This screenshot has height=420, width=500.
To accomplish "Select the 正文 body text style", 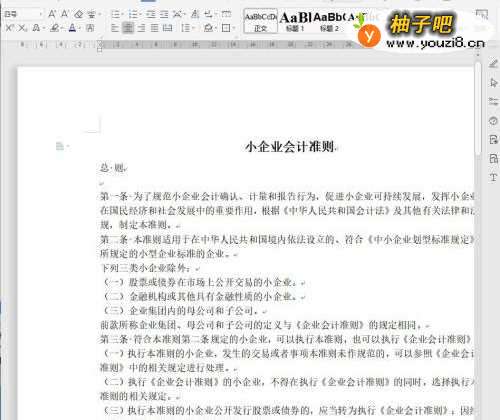I will [261, 21].
